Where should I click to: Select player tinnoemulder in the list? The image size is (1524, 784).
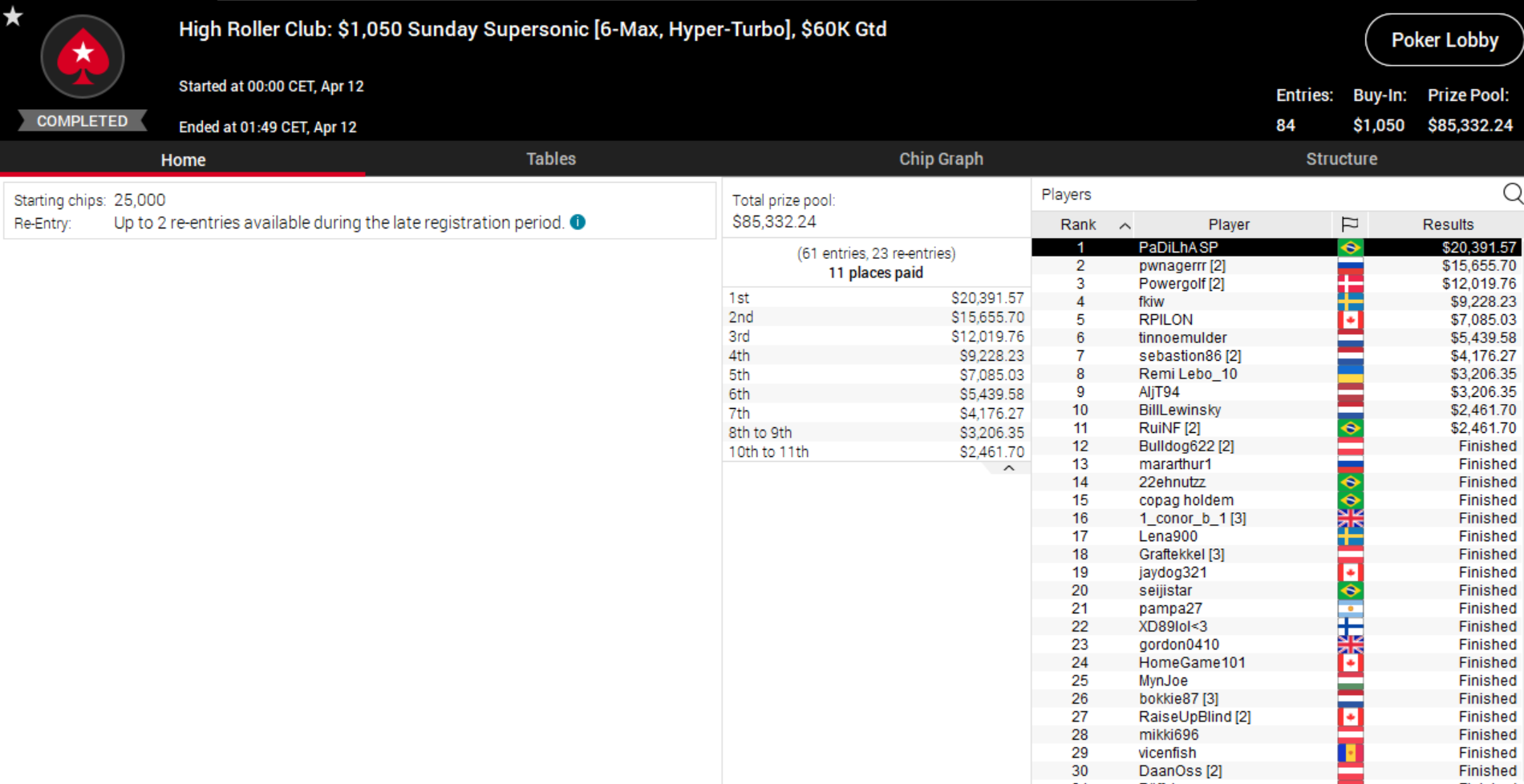click(x=1182, y=337)
